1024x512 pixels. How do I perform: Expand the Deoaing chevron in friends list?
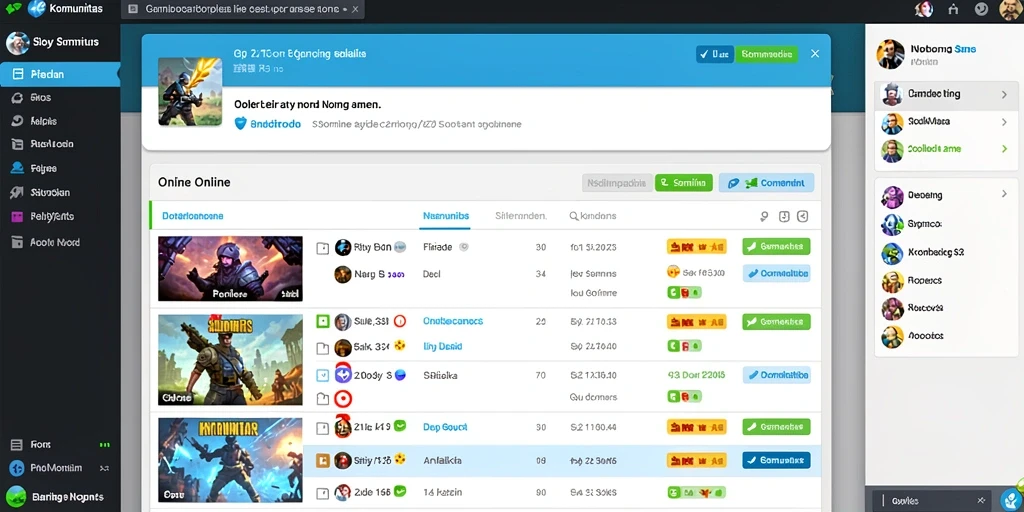point(1004,195)
